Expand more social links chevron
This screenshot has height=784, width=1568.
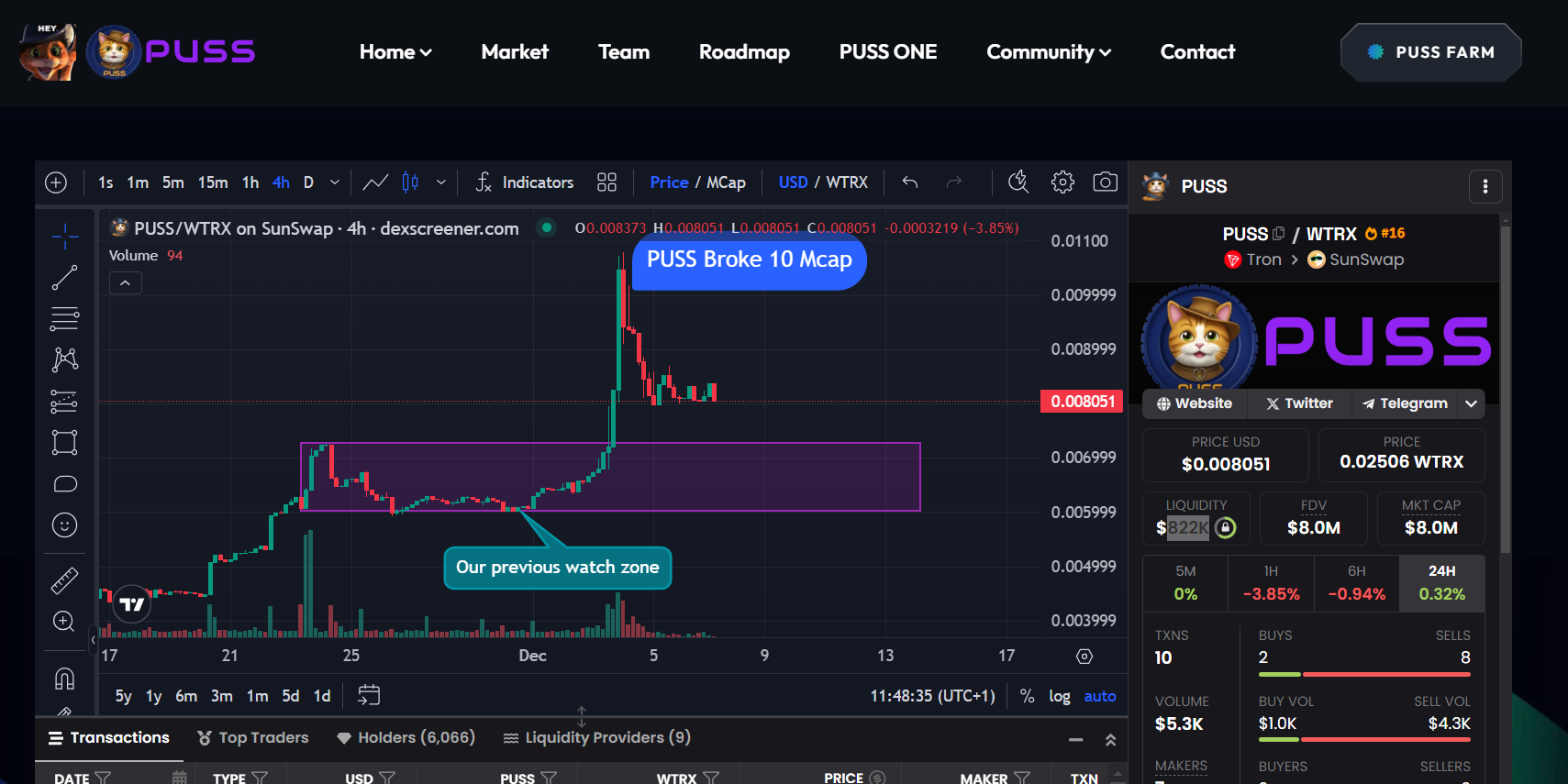click(1471, 403)
